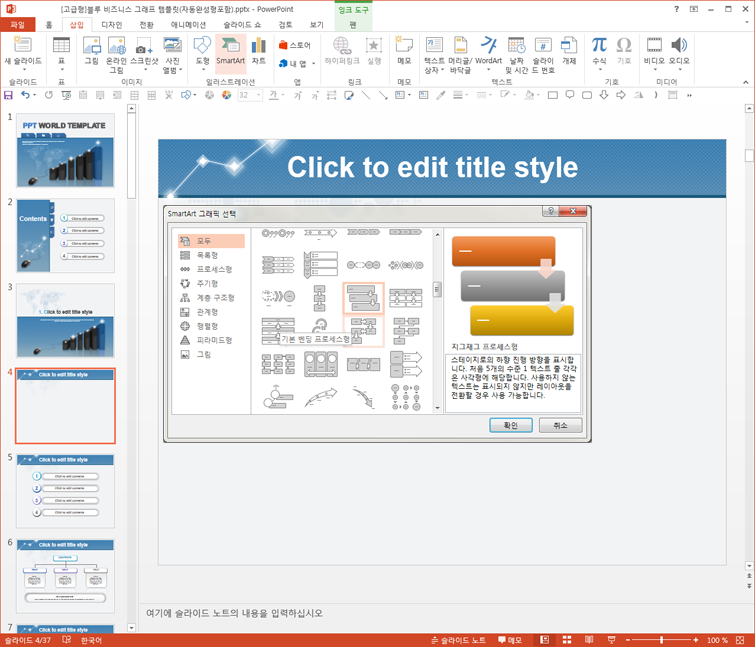Open the Store (스토어) add-ins
Image resolution: width=755 pixels, height=647 pixels.
tap(295, 45)
